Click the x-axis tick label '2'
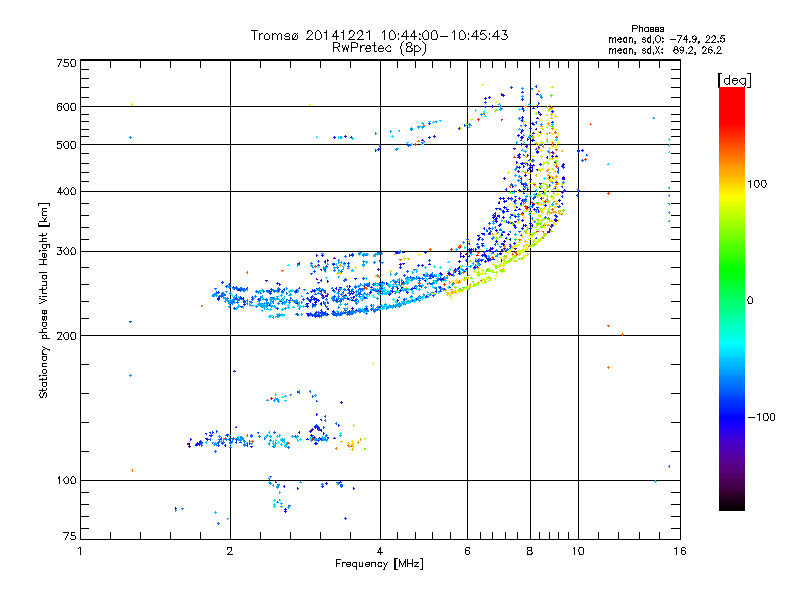The width and height of the screenshot is (800, 600). point(230,551)
